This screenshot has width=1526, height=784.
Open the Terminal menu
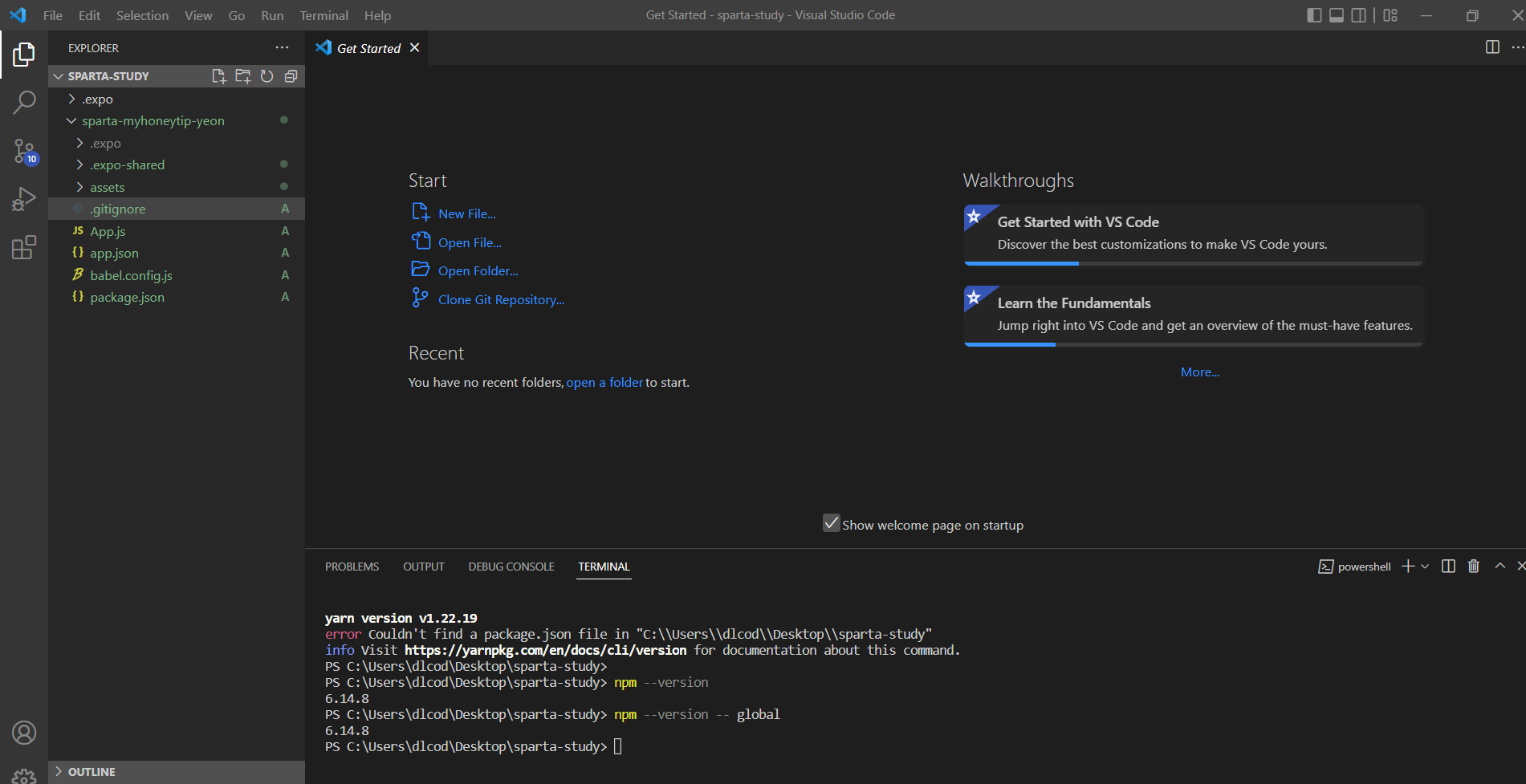(x=324, y=15)
